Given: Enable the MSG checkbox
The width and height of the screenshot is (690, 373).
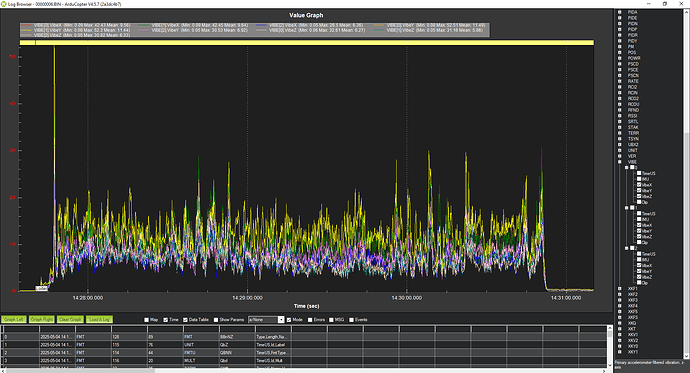Looking at the screenshot, I should coord(331,320).
